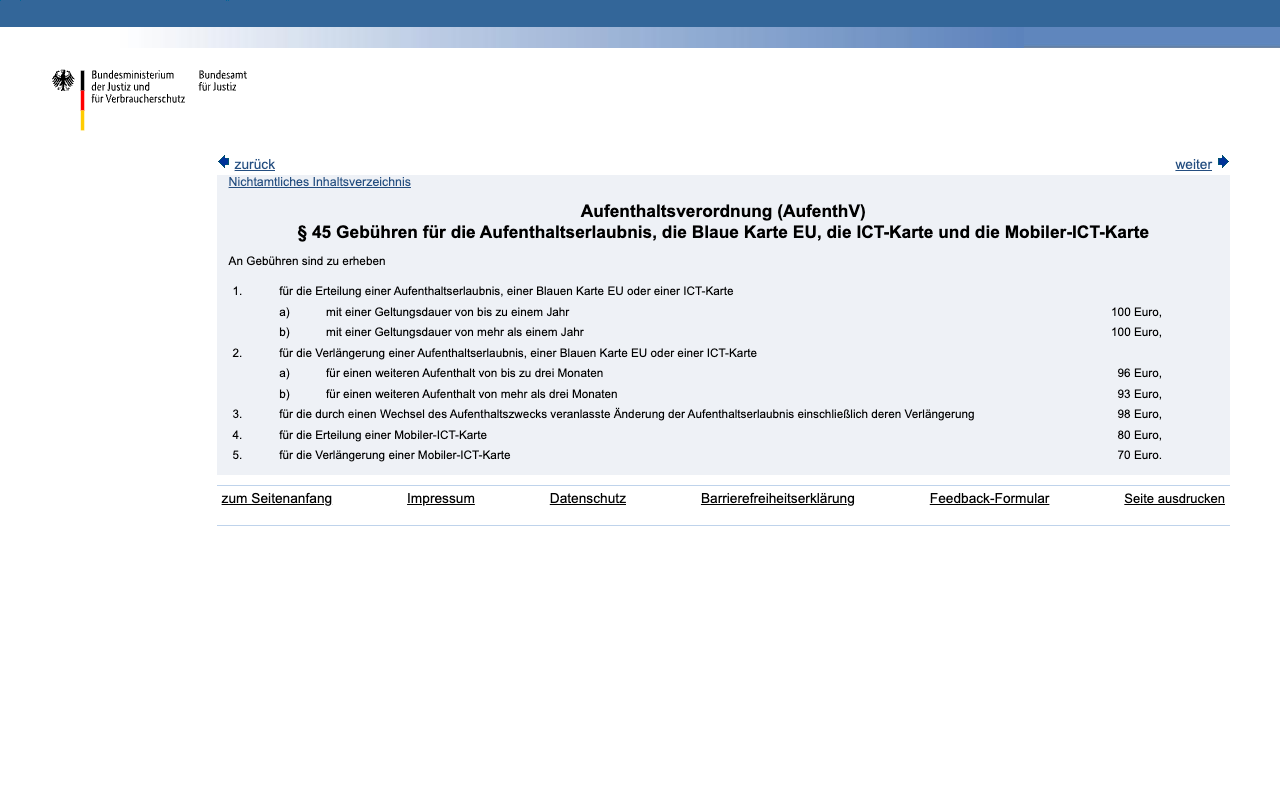Click 'für einen weiteren Aufenthalt von mehr als drei Monaten'
This screenshot has height=800, width=1280.
point(472,394)
